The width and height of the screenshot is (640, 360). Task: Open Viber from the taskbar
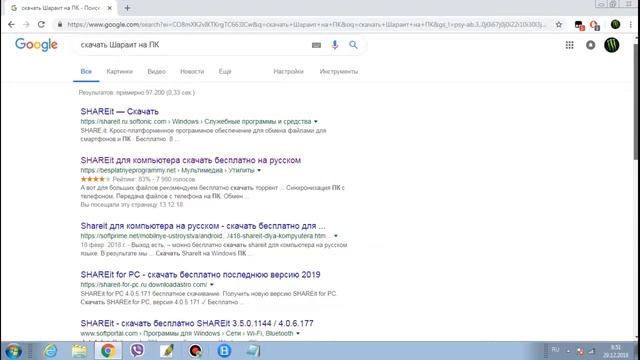pos(137,351)
